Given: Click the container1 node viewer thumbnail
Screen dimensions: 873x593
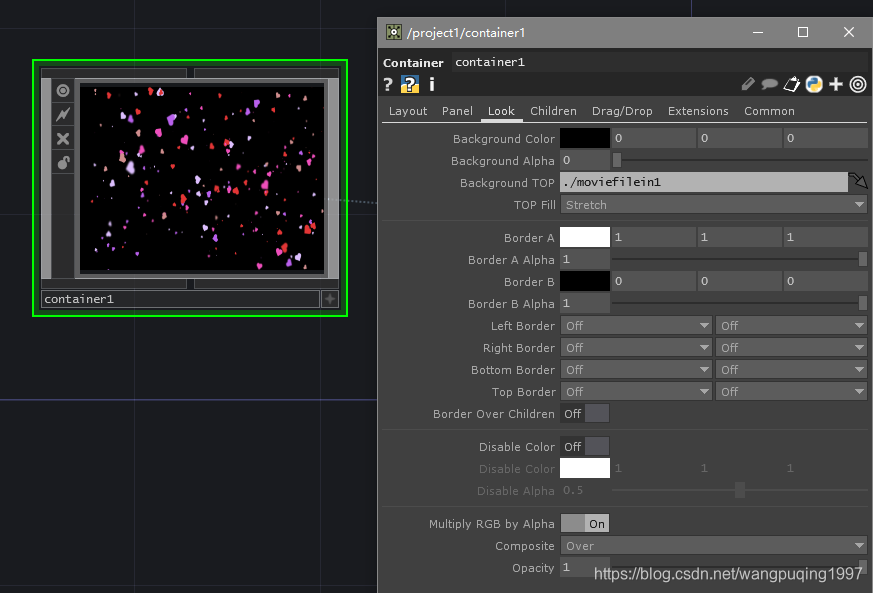Looking at the screenshot, I should click(202, 178).
